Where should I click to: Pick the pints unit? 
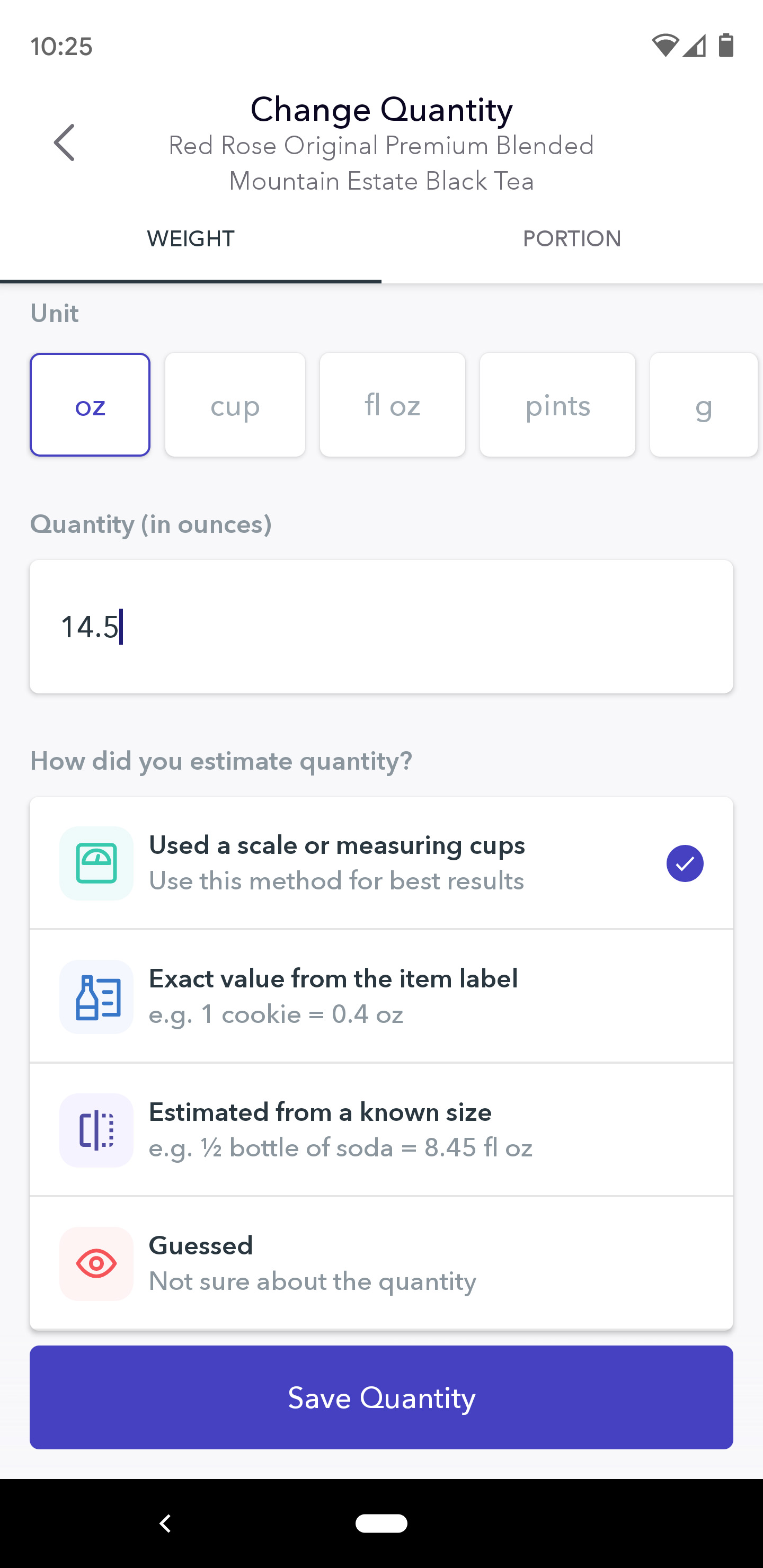557,405
